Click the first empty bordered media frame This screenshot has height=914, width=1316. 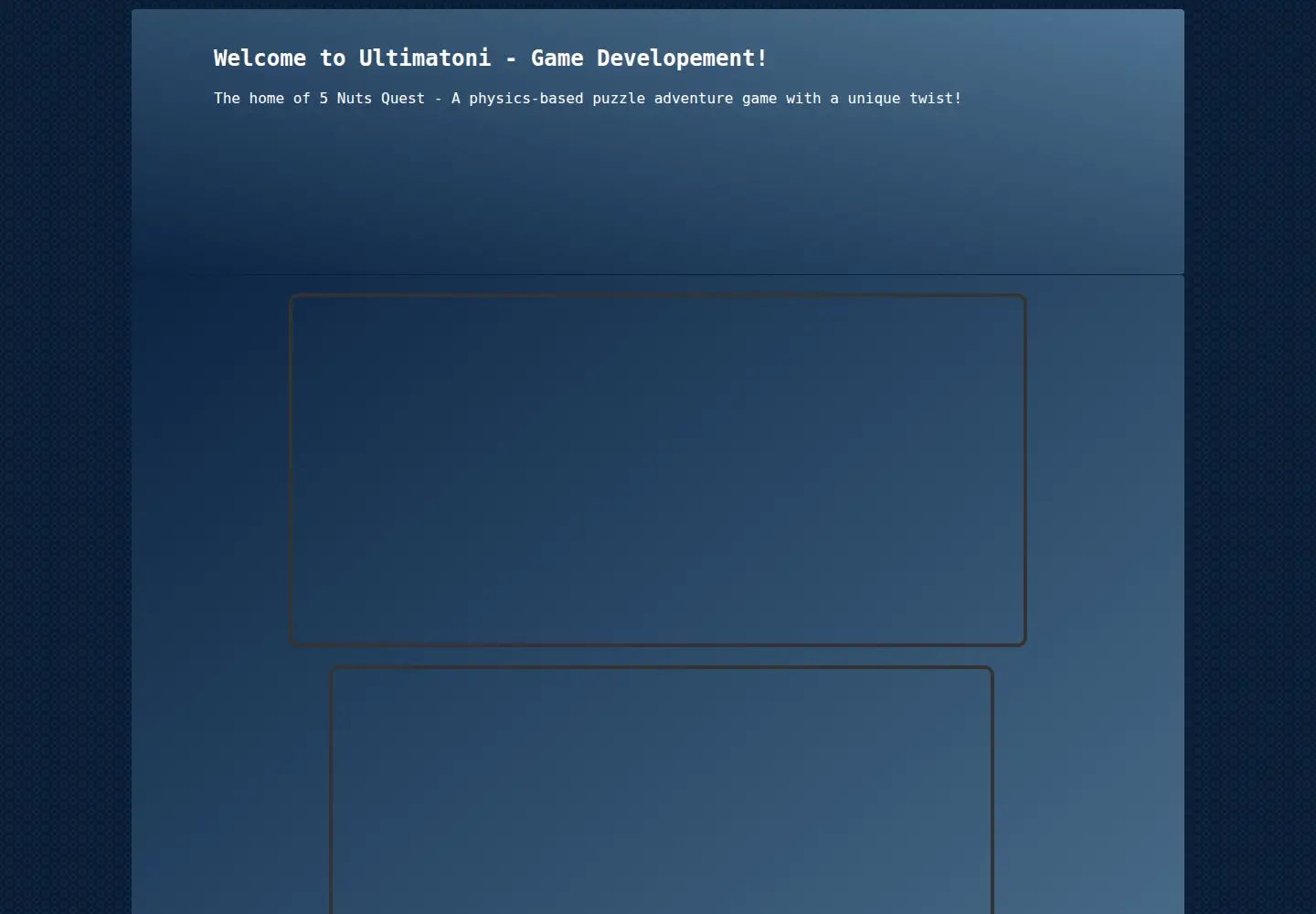coord(658,470)
